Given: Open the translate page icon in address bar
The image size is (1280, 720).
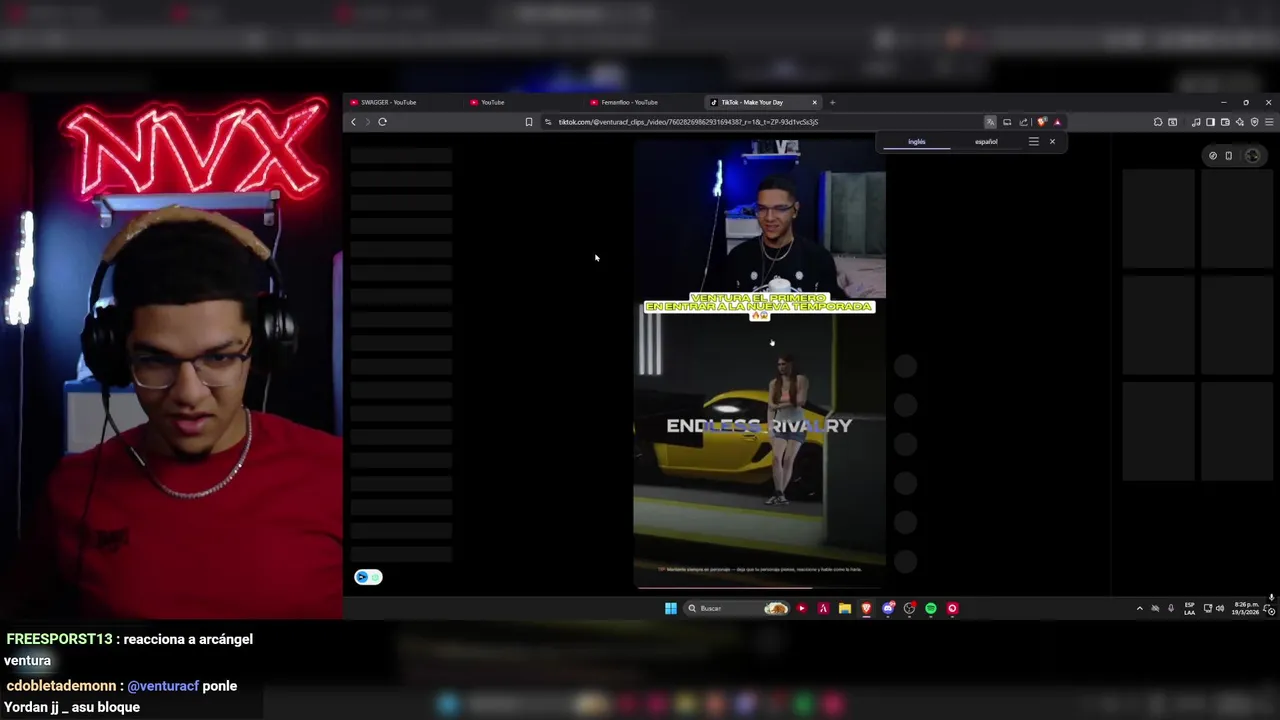Looking at the screenshot, I should [990, 122].
